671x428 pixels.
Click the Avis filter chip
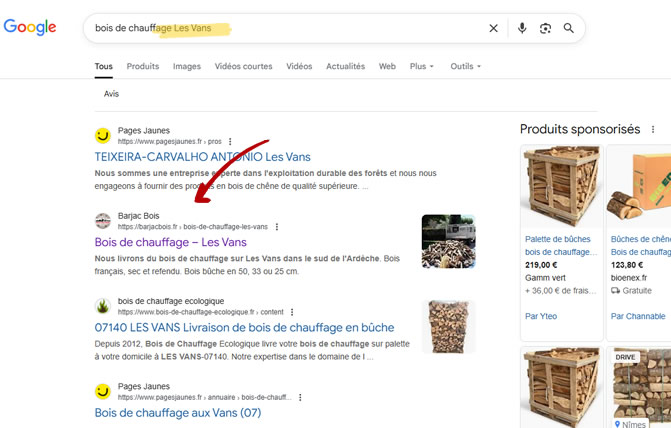(x=111, y=94)
